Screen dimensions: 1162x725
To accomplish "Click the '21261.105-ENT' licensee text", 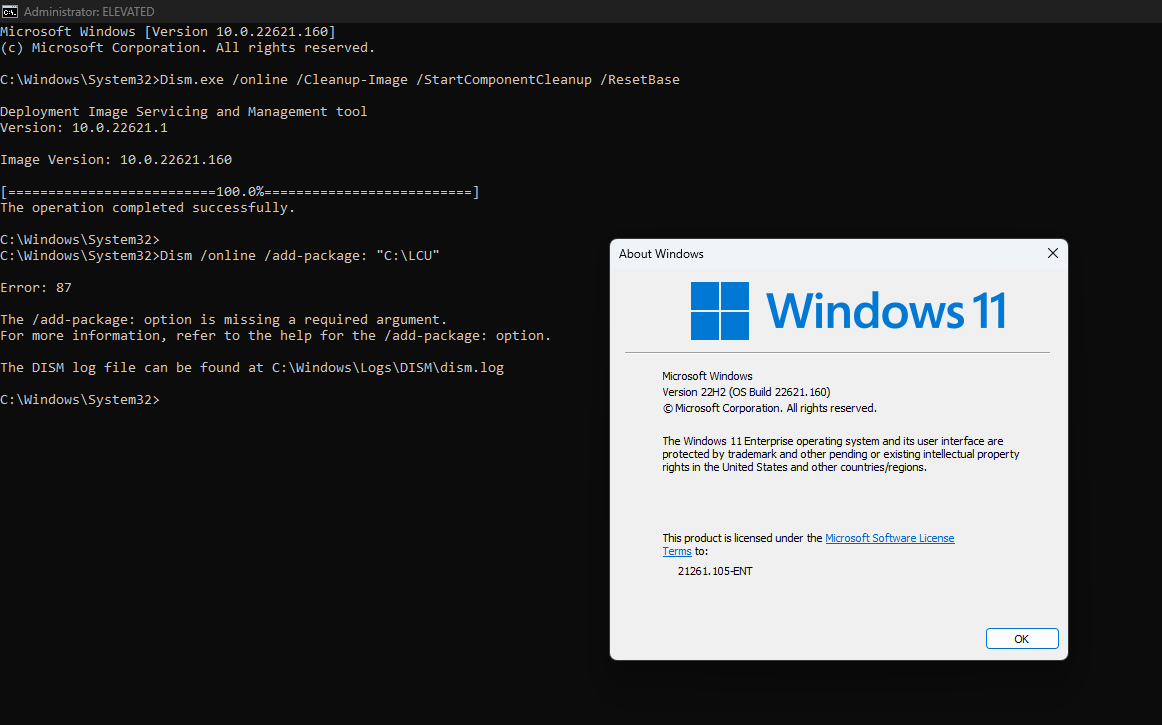I will (715, 572).
